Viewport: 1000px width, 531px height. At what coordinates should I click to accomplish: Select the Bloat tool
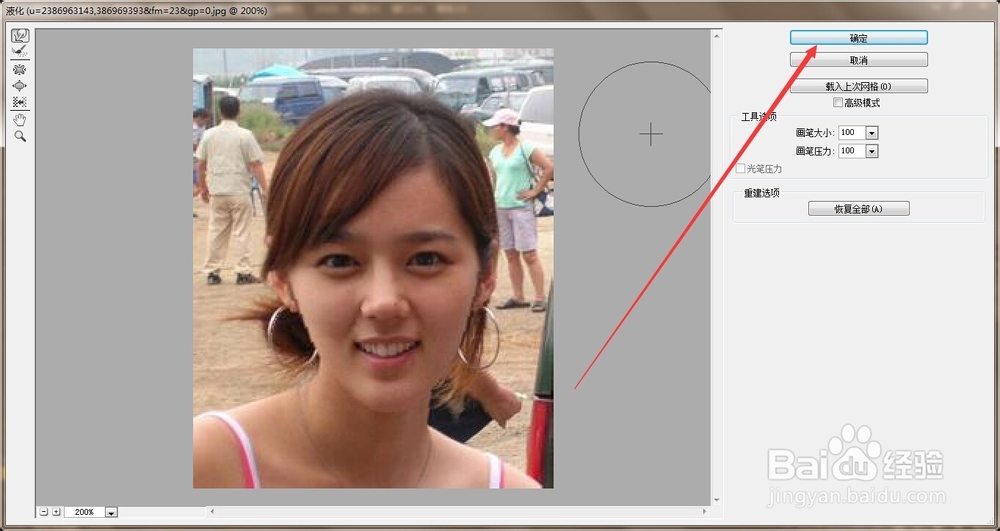coord(20,85)
